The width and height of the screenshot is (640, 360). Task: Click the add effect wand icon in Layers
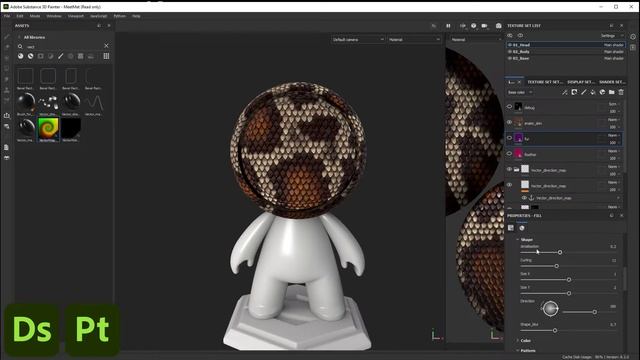point(565,92)
